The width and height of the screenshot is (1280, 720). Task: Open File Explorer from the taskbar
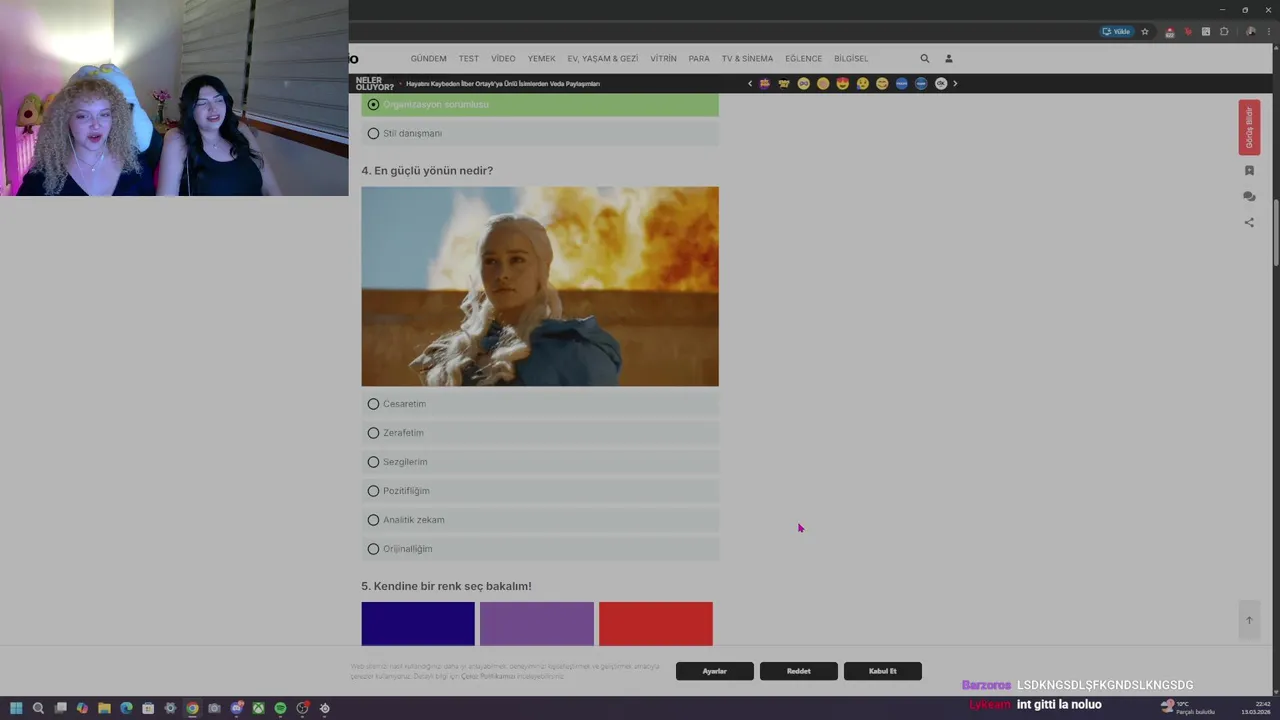(x=104, y=708)
